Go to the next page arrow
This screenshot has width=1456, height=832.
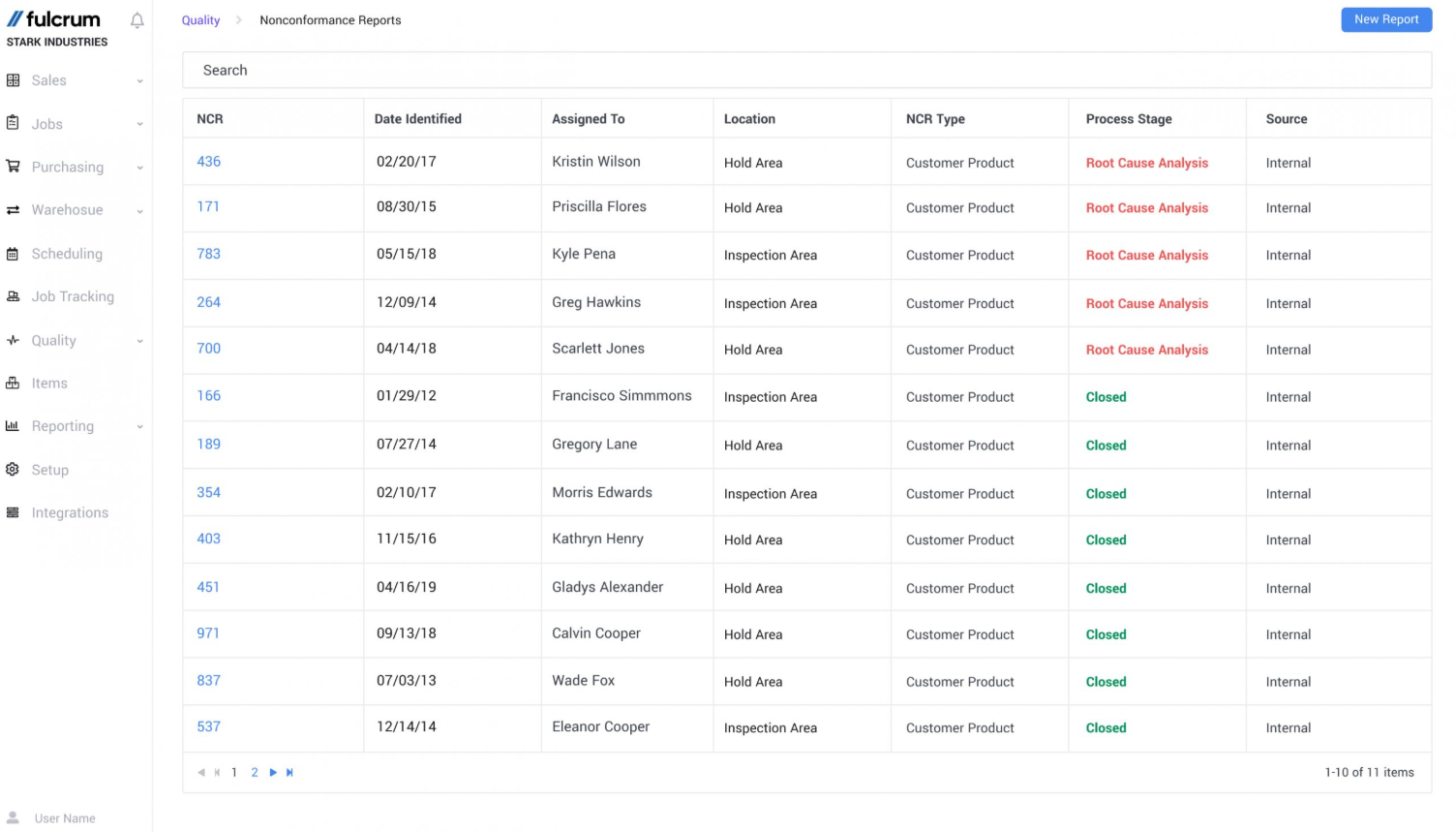[x=273, y=773]
